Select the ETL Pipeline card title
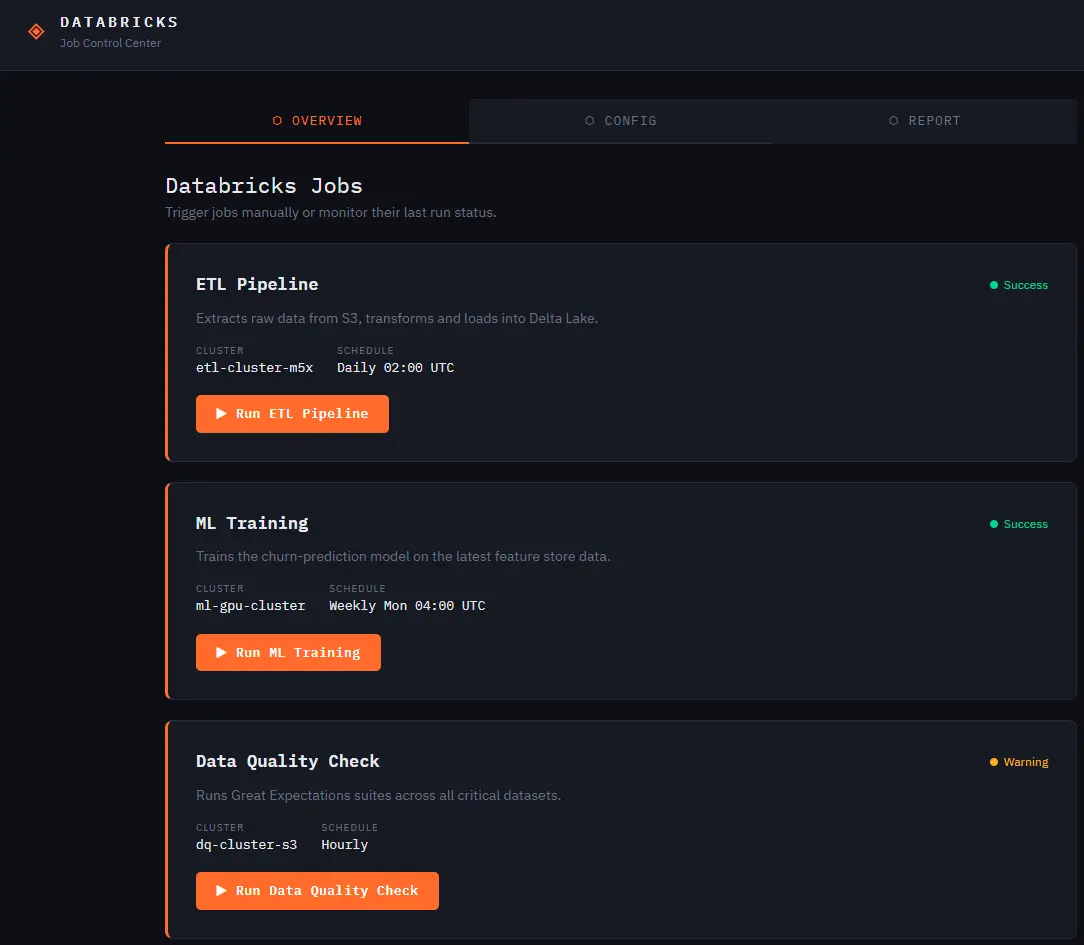 (257, 284)
